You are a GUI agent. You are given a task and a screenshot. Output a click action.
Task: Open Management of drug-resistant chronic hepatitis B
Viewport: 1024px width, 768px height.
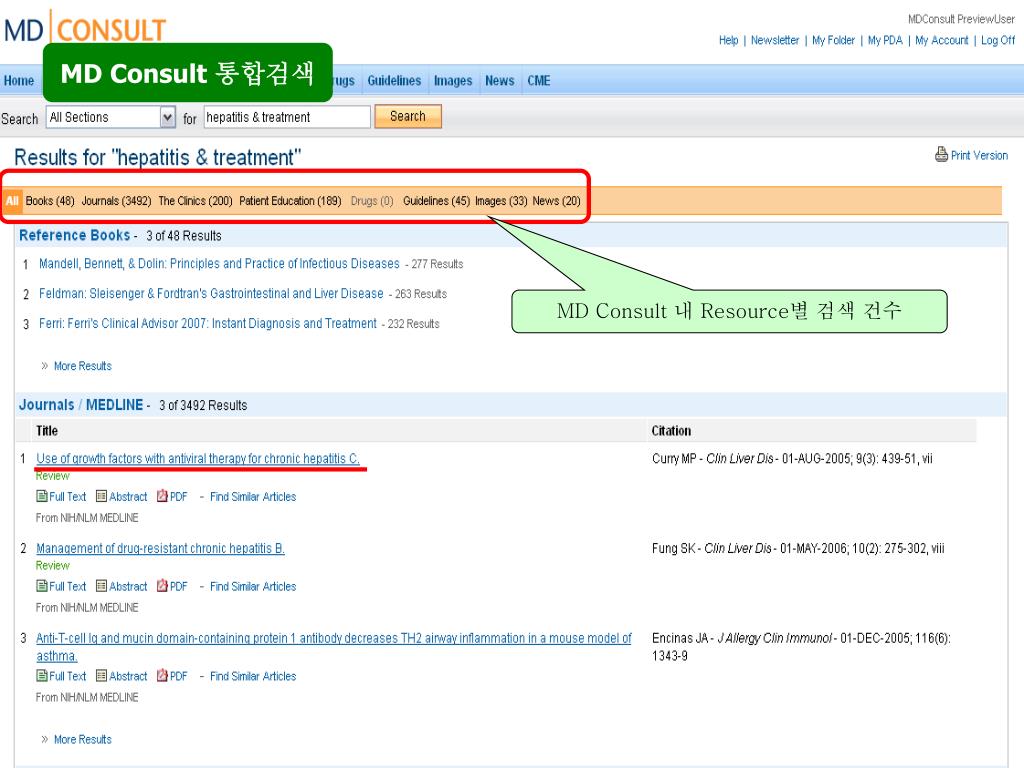161,548
